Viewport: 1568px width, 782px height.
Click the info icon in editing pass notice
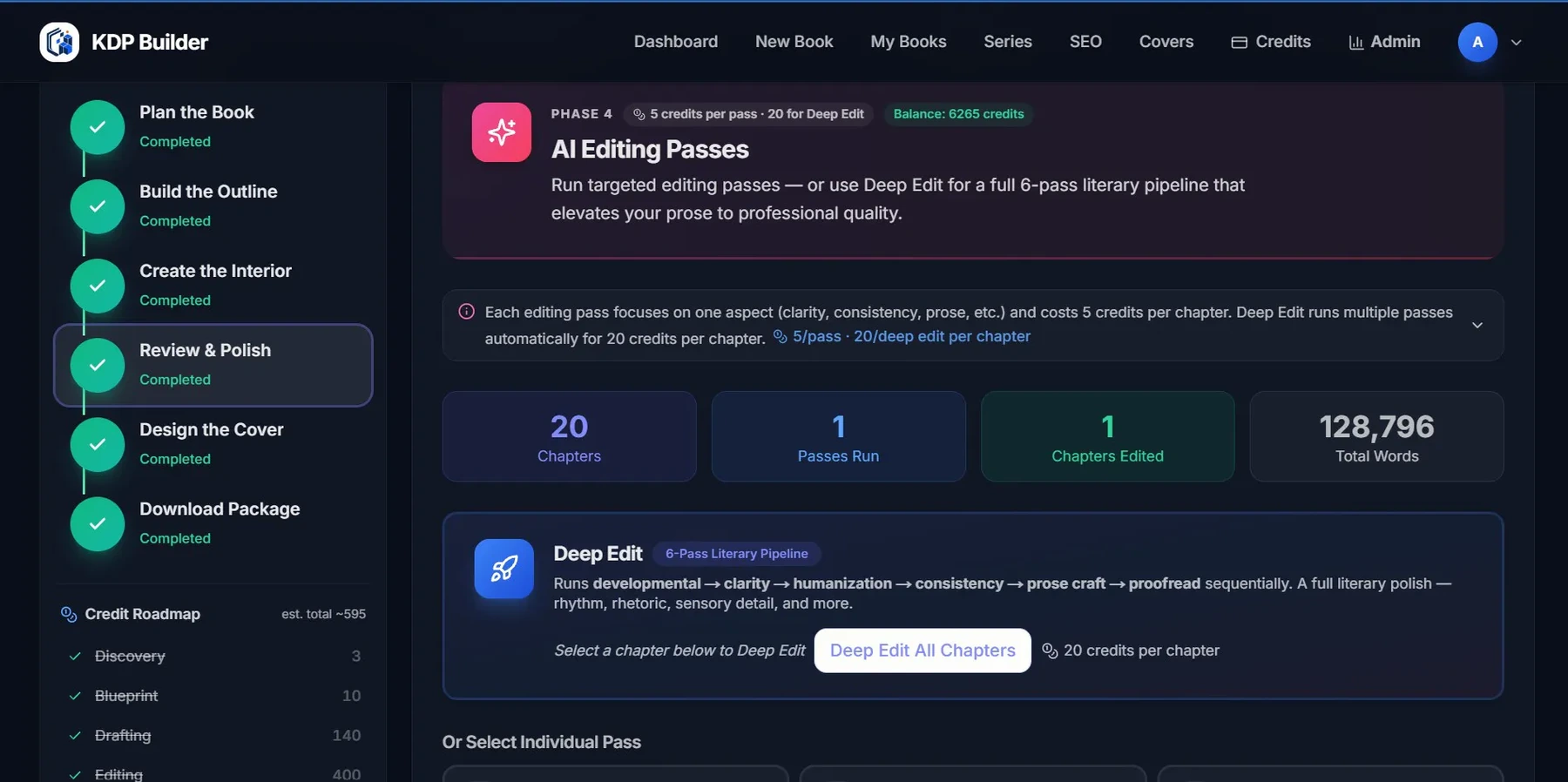467,312
